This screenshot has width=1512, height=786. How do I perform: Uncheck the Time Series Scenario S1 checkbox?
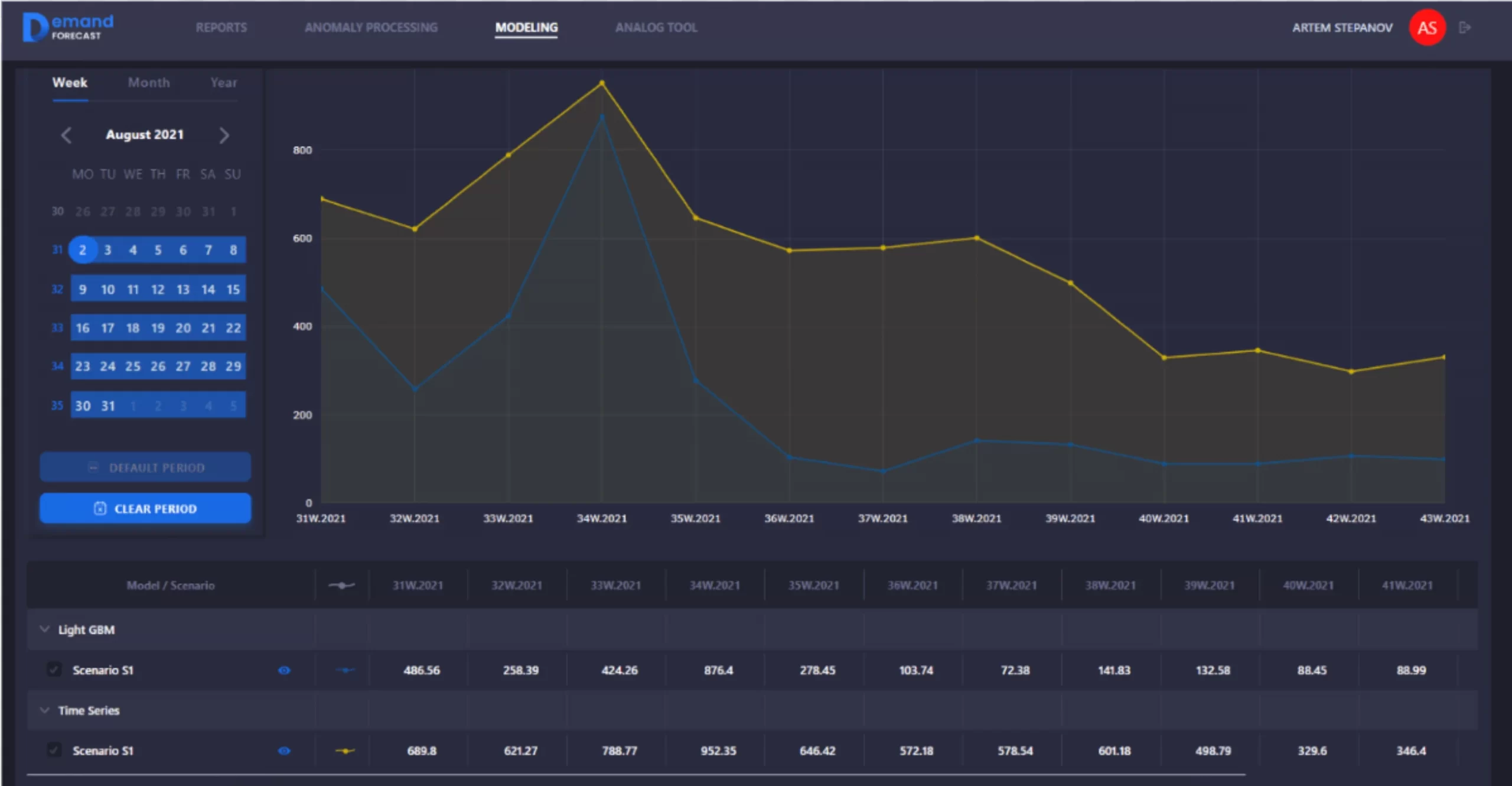pyautogui.click(x=54, y=750)
